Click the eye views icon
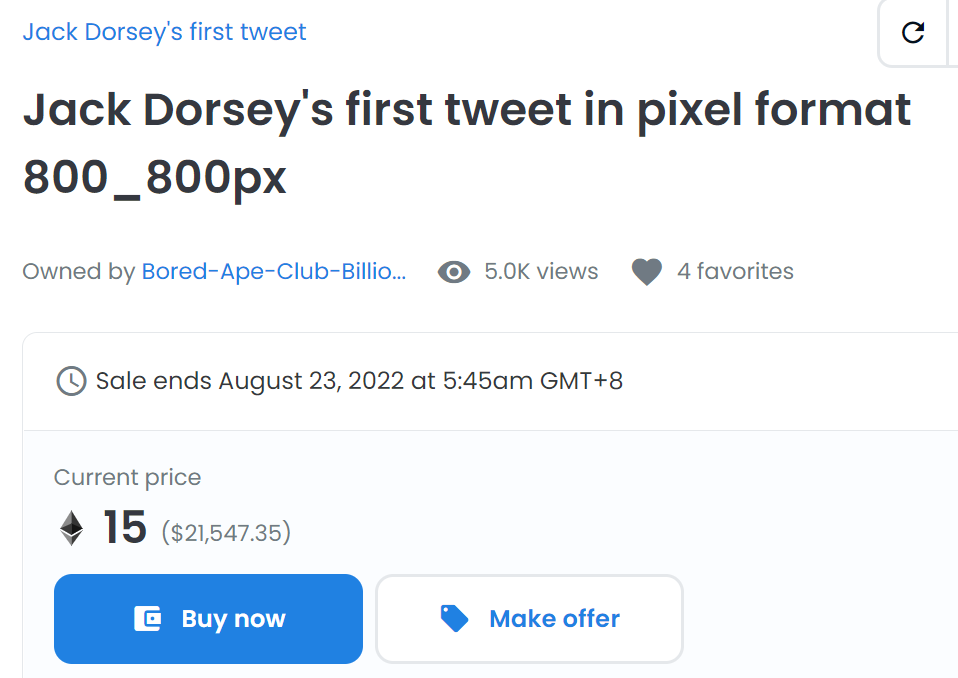The height and width of the screenshot is (678, 958). coord(454,272)
